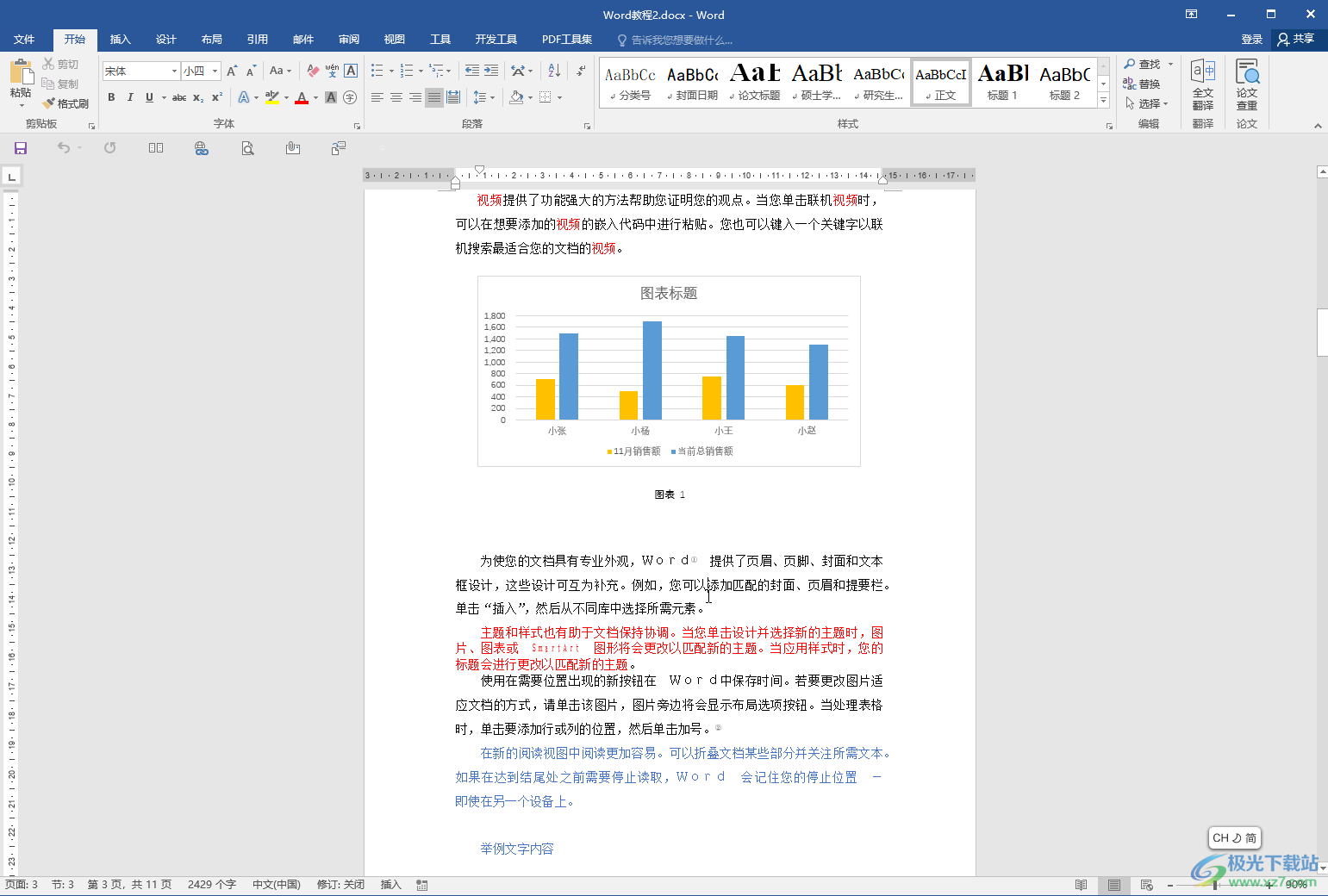
Task: Click the Clear Formatting eraser icon
Action: tap(313, 71)
